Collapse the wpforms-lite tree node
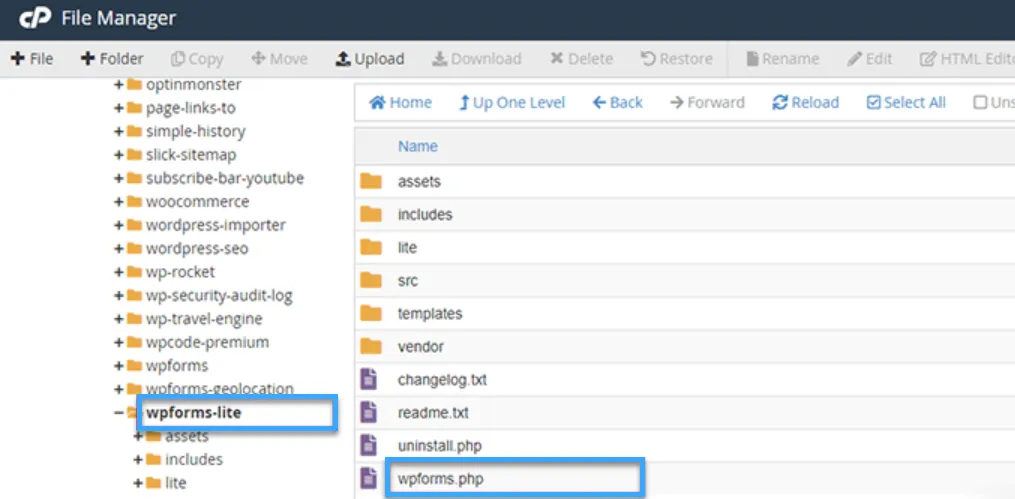This screenshot has width=1015, height=499. point(118,412)
